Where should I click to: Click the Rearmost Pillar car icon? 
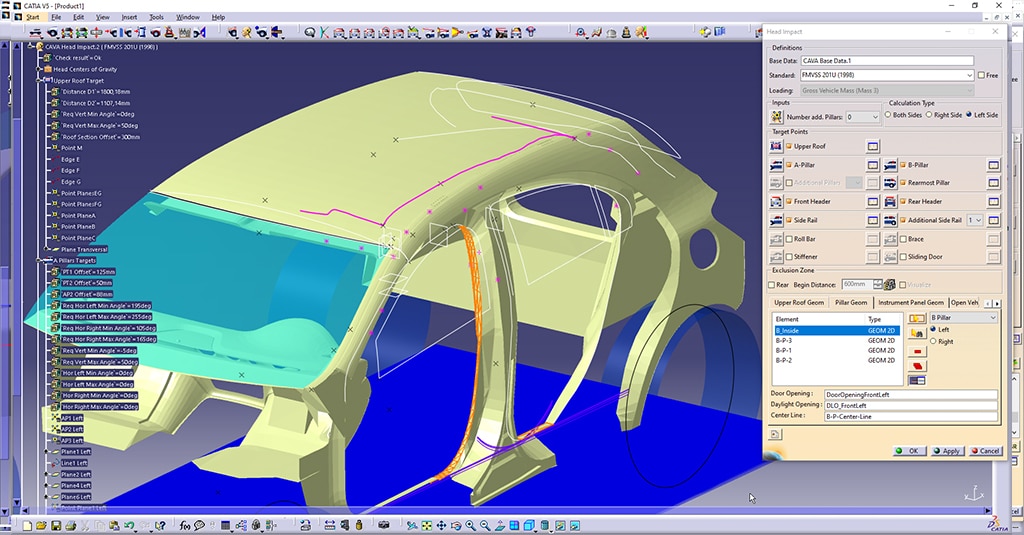[890, 183]
